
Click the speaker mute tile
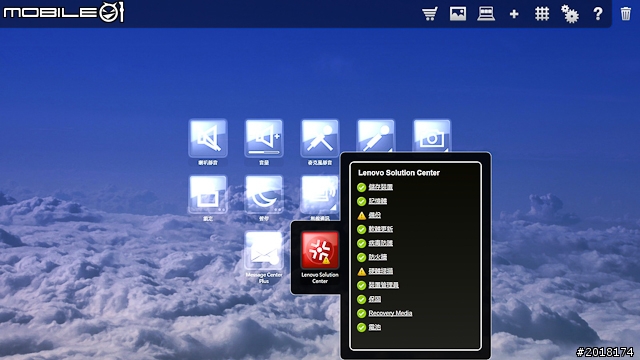tap(208, 138)
